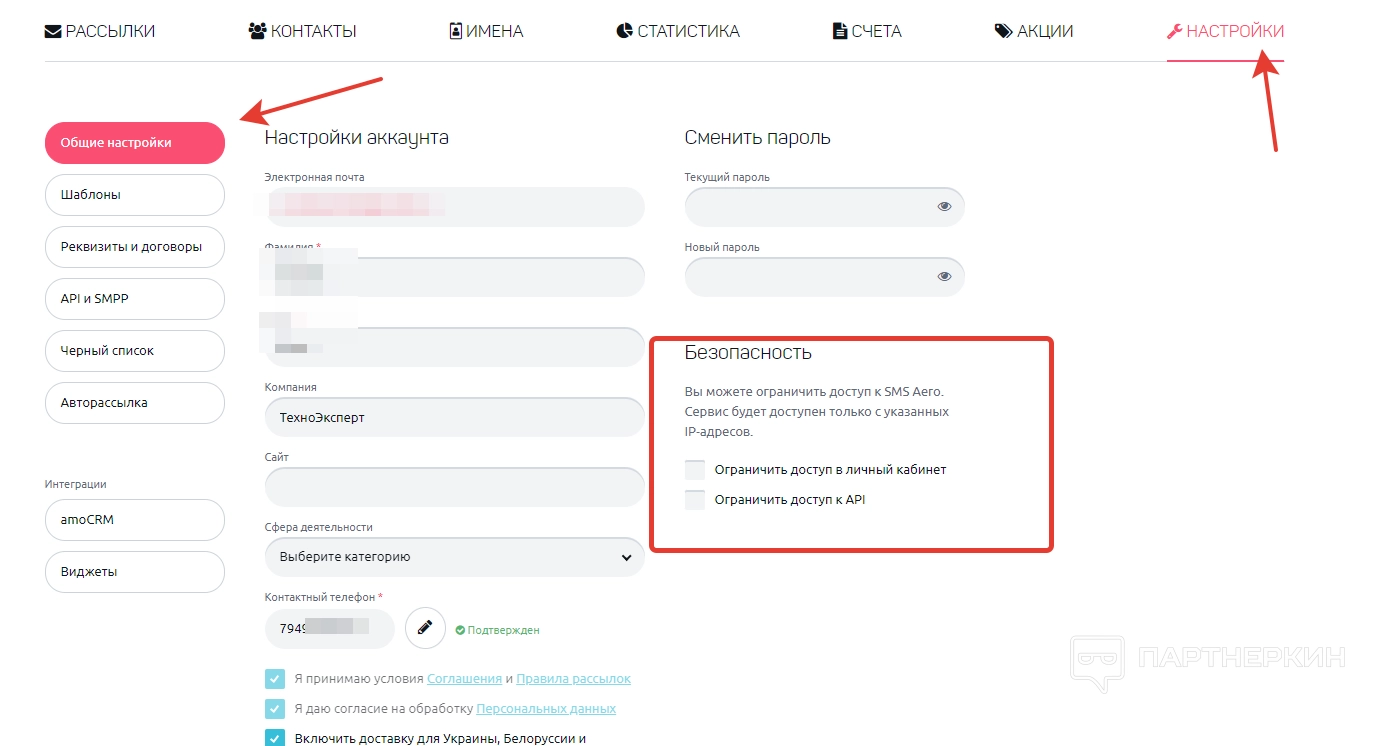Screen dimensions: 1397x746
Task: Show the current password with eye icon
Action: click(x=944, y=207)
